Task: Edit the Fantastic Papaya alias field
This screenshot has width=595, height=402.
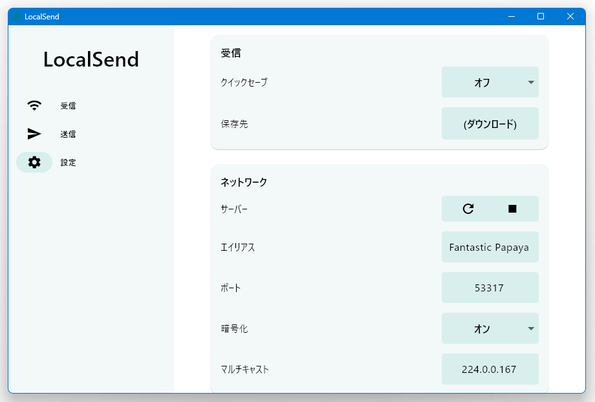Action: (x=490, y=247)
